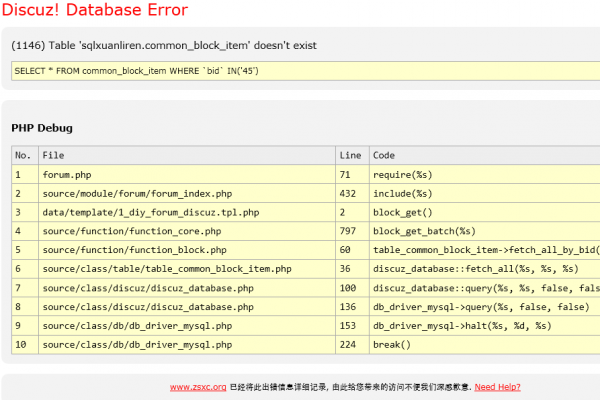The image size is (600, 400).
Task: Click the 'File' column header
Action: (187, 155)
